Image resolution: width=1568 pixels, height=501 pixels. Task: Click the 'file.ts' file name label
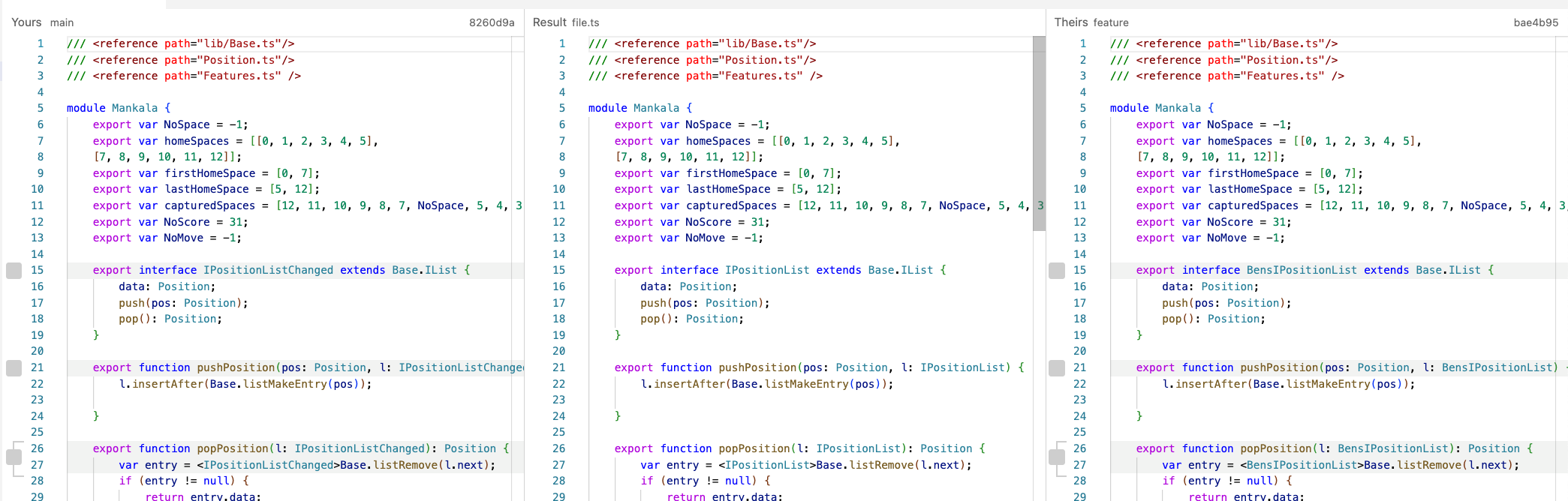[x=586, y=22]
